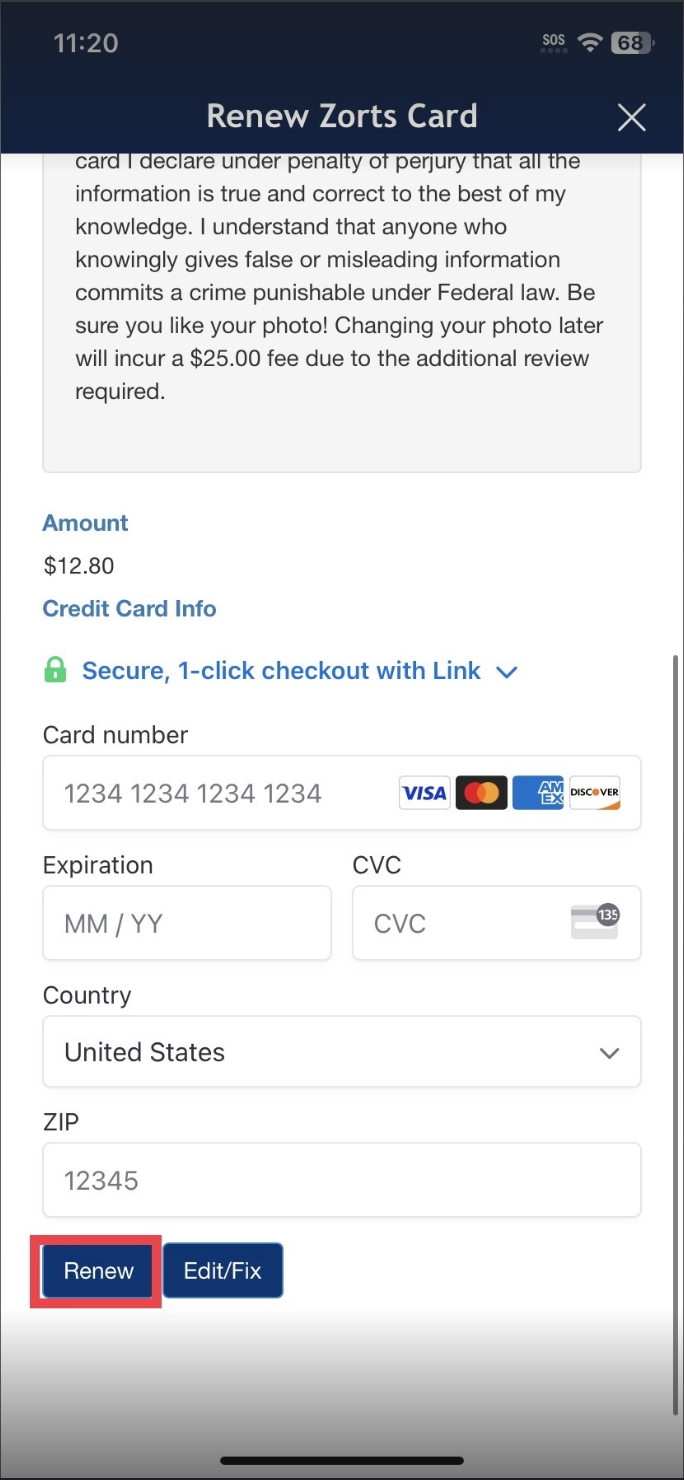Click the Visa card logo
The width and height of the screenshot is (684, 1480).
click(x=424, y=793)
